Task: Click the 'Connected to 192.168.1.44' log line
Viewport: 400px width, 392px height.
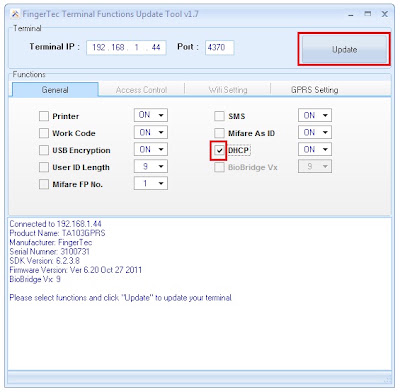Action: click(x=55, y=224)
